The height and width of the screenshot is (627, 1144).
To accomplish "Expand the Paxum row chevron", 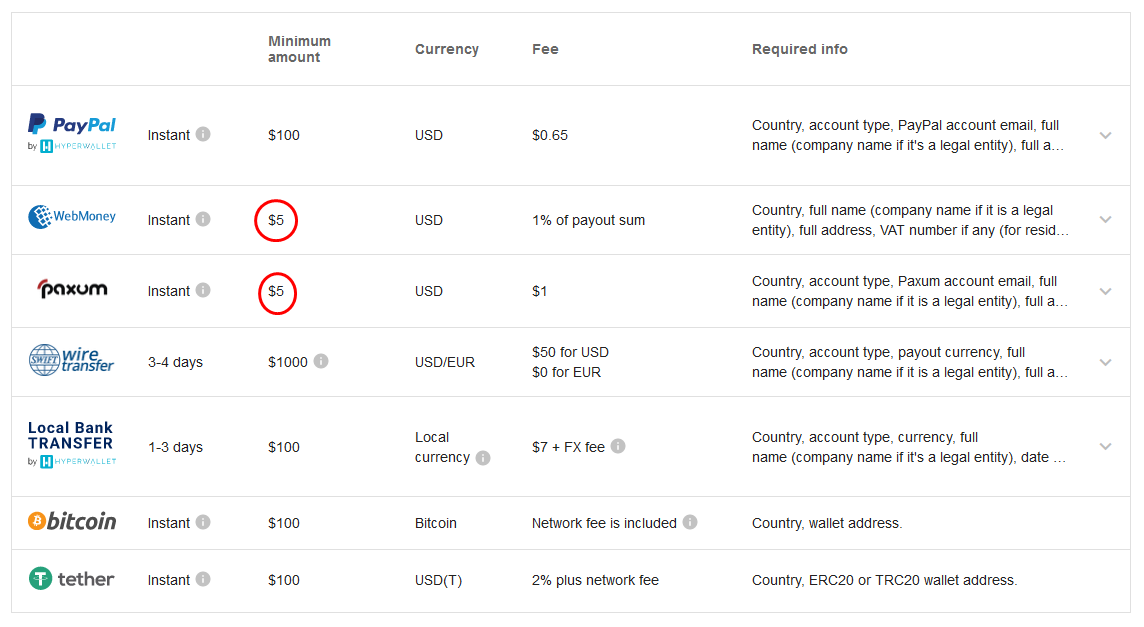I will (1105, 291).
